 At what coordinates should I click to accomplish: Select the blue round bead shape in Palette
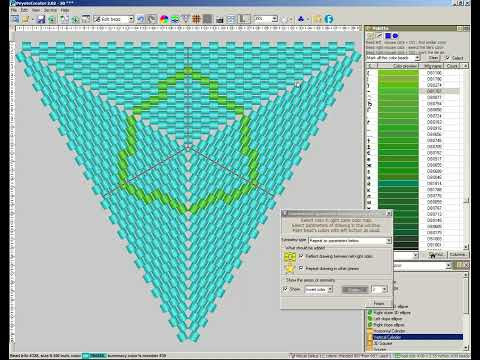pos(395,36)
